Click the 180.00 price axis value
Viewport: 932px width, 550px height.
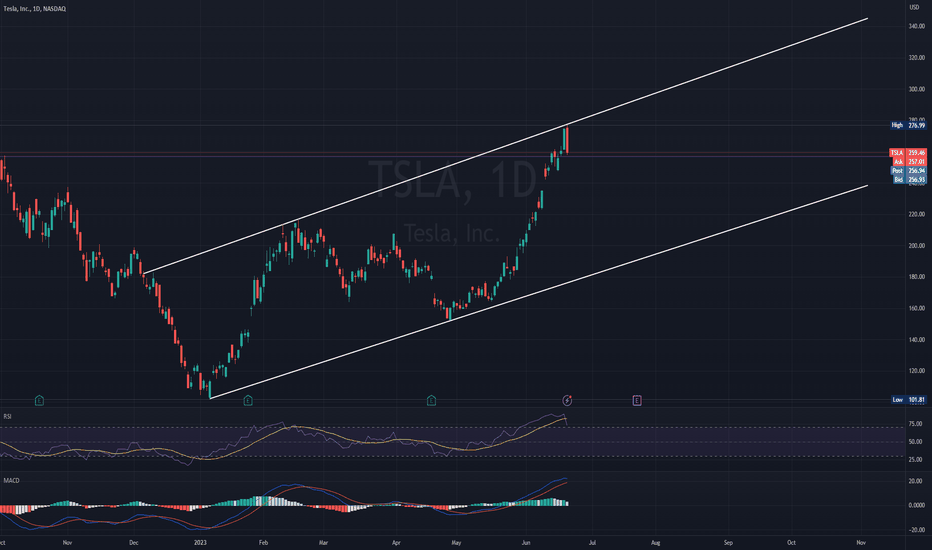click(917, 276)
